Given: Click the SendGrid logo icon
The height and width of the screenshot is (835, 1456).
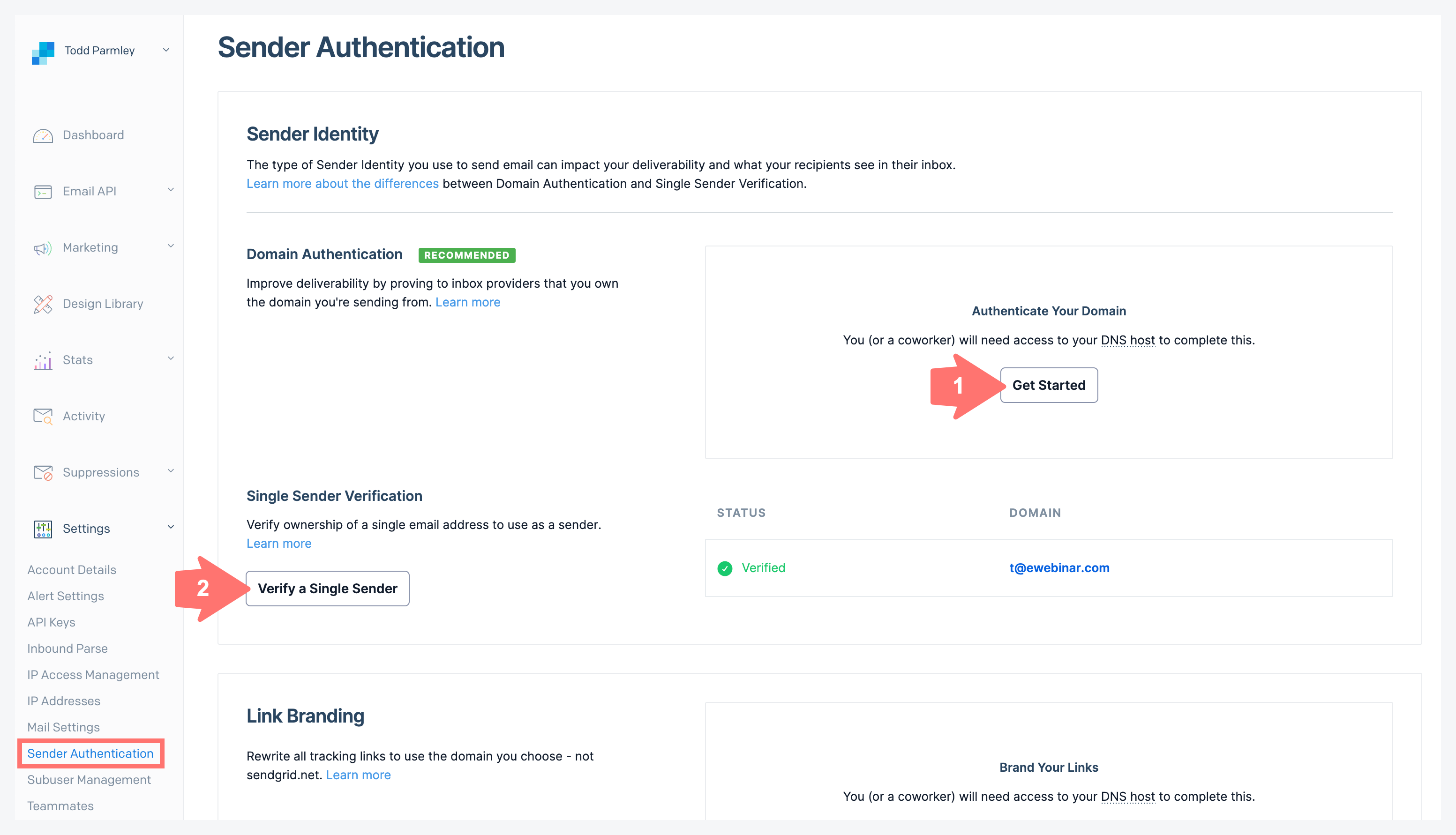Looking at the screenshot, I should (43, 53).
